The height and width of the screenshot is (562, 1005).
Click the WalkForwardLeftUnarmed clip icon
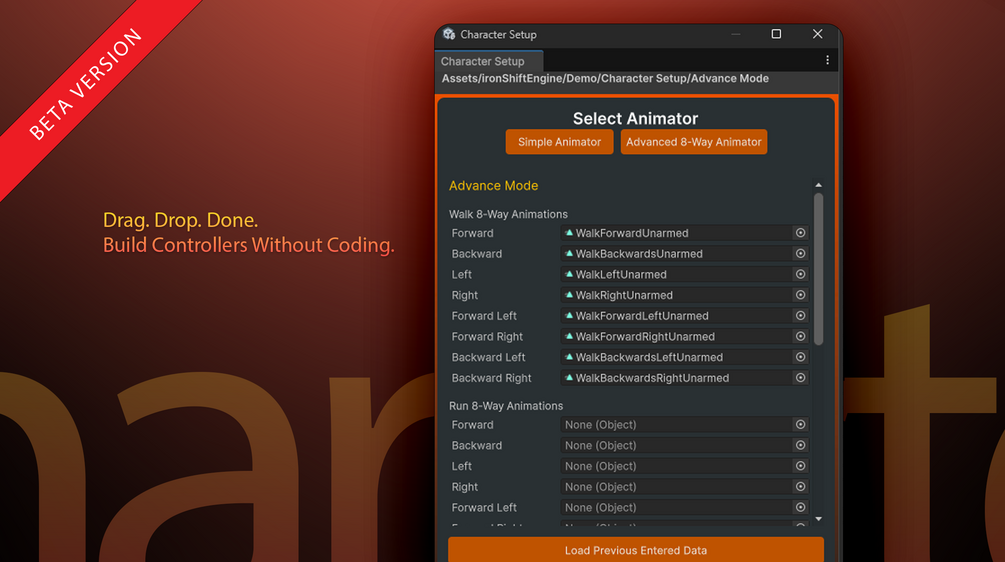click(569, 315)
